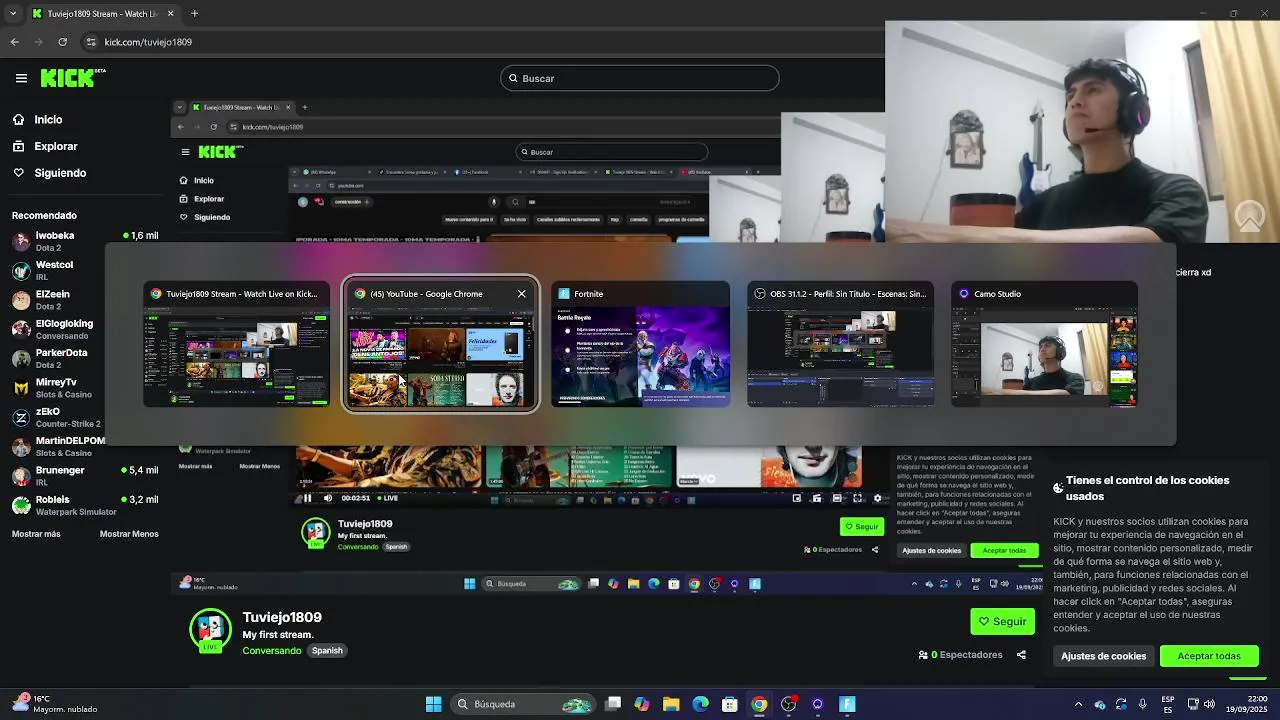Click the Chrome icon on the bottom taskbar
This screenshot has width=1280, height=720.
(759, 704)
